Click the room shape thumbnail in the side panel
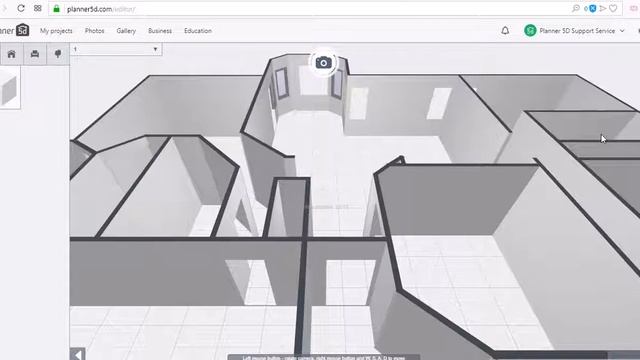Screen dimensions: 640x360 coord(9,88)
